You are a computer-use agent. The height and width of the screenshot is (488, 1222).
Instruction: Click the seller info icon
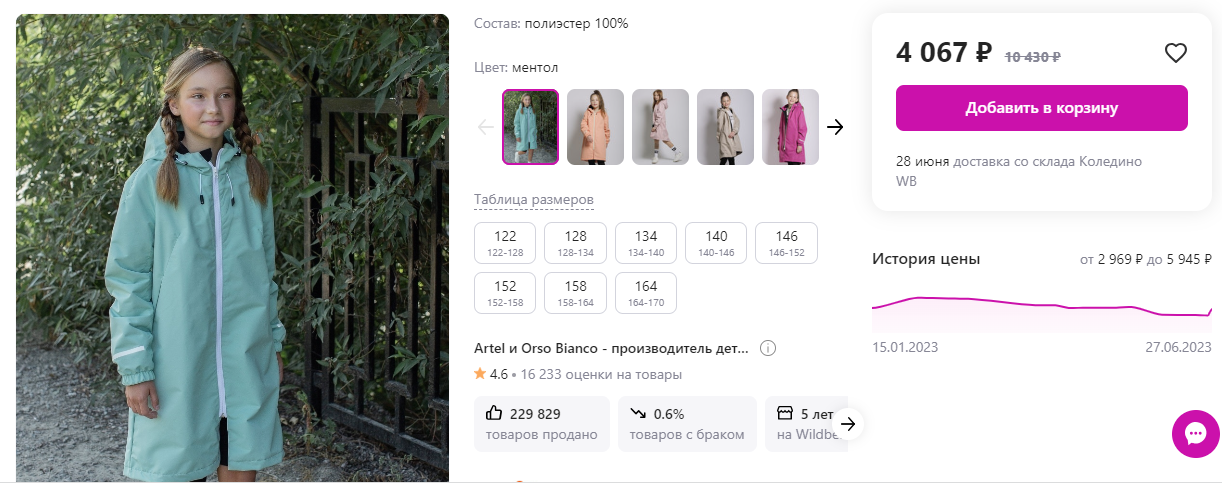coord(768,349)
